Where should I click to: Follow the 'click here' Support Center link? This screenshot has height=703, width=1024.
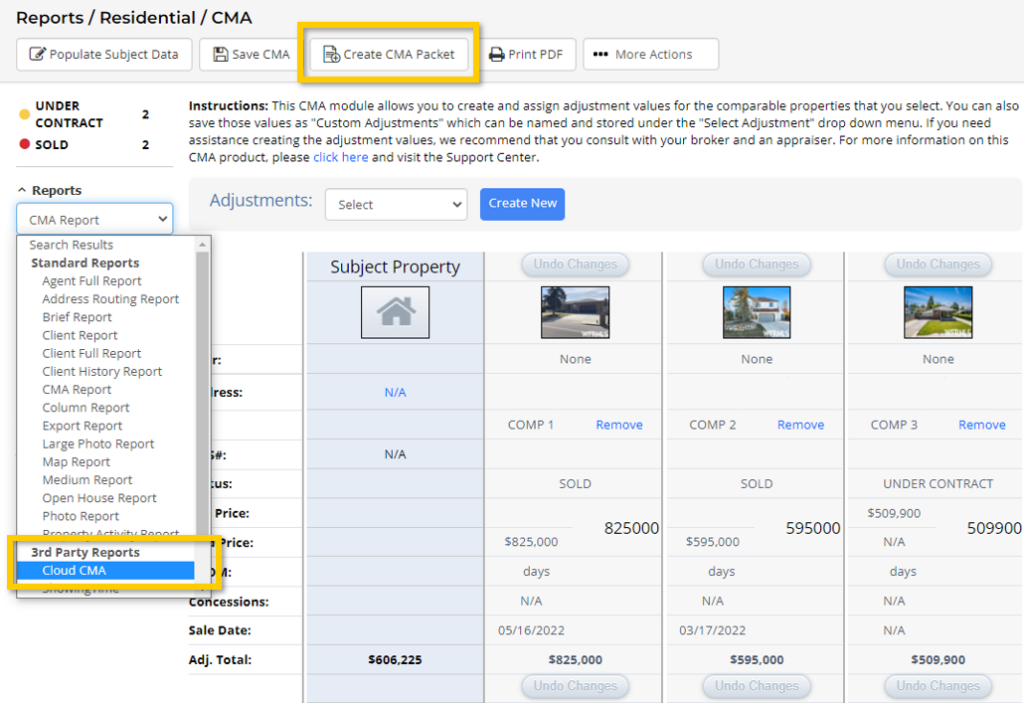[x=340, y=157]
